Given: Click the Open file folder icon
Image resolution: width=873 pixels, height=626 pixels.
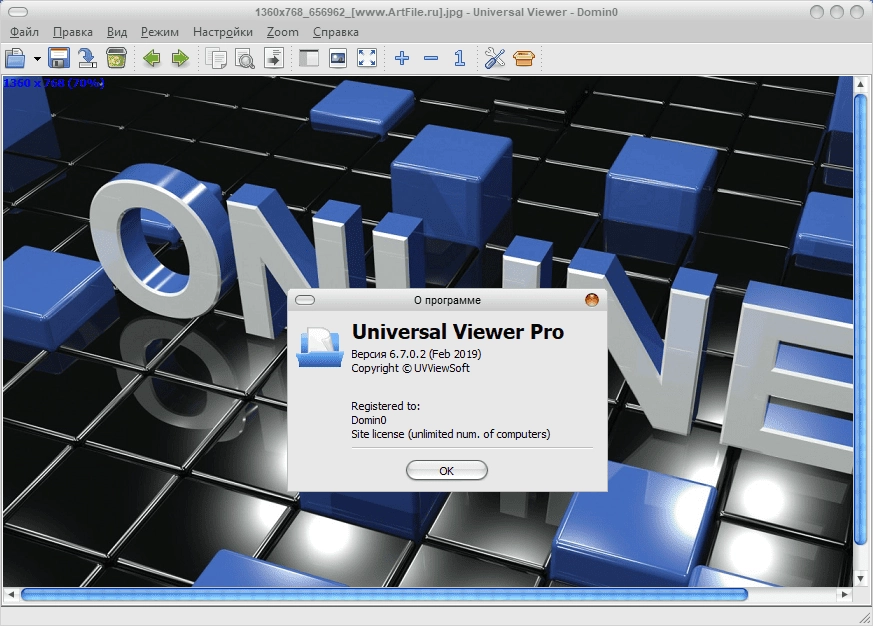Looking at the screenshot, I should [x=16, y=58].
